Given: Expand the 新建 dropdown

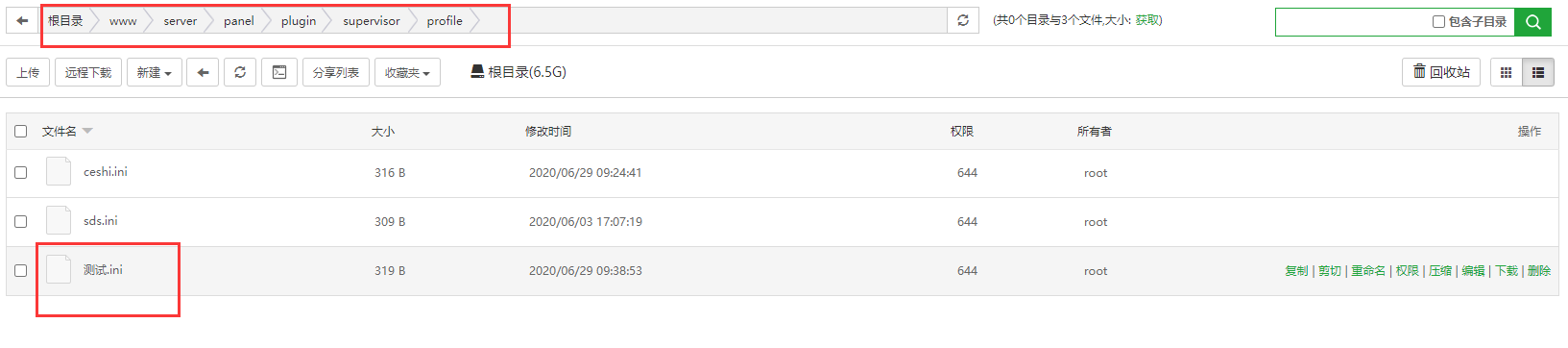Looking at the screenshot, I should point(155,72).
